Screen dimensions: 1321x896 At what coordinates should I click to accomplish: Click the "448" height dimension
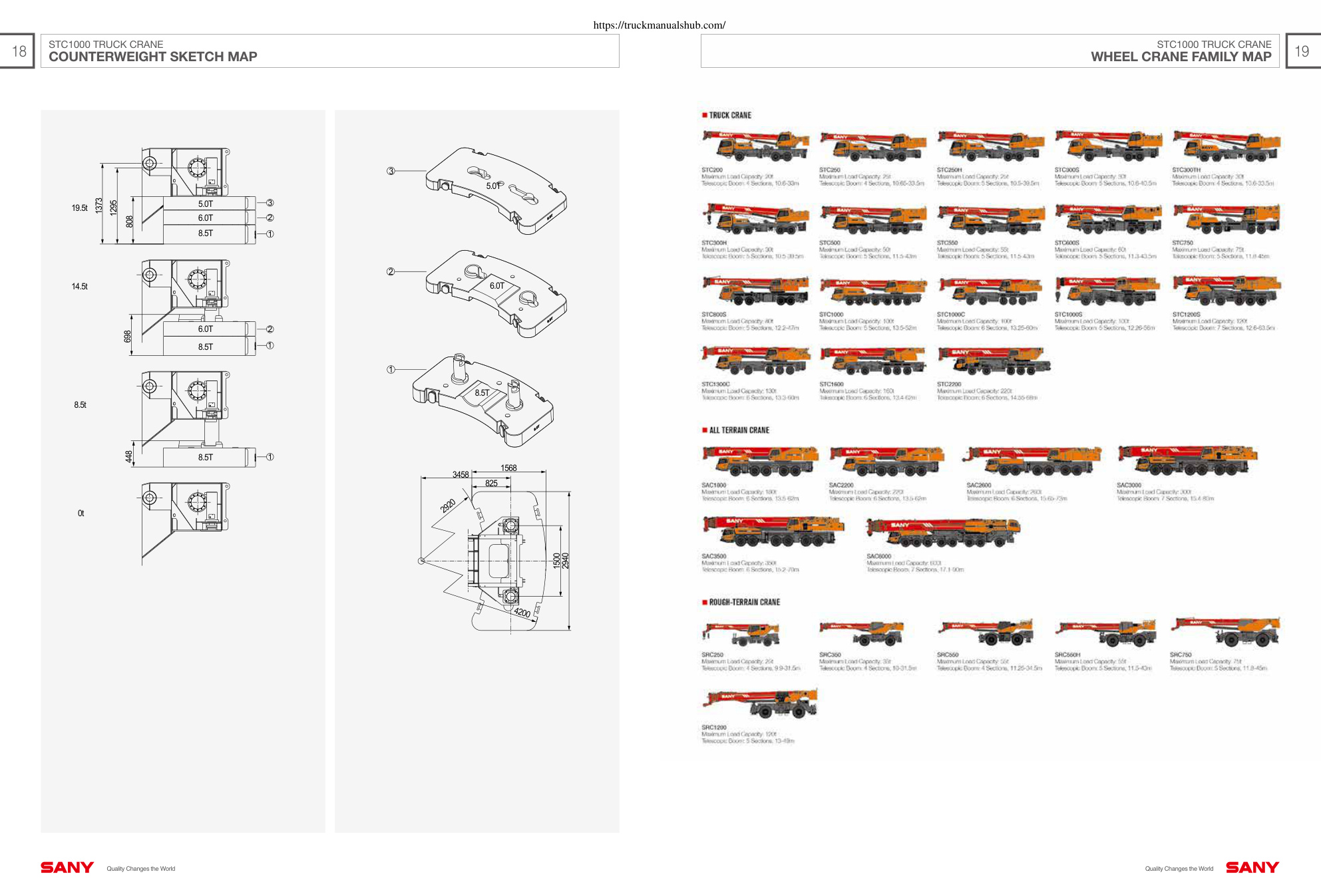click(x=129, y=456)
